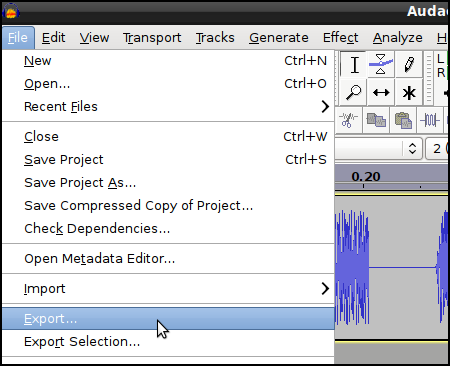Image resolution: width=450 pixels, height=366 pixels.
Task: Click the 0.20 timeline ruler mark
Action: point(366,177)
